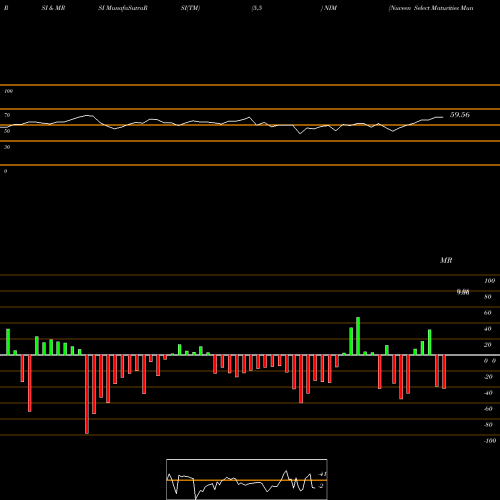Click the RSI axis label 30
The height and width of the screenshot is (500, 500).
point(7,147)
